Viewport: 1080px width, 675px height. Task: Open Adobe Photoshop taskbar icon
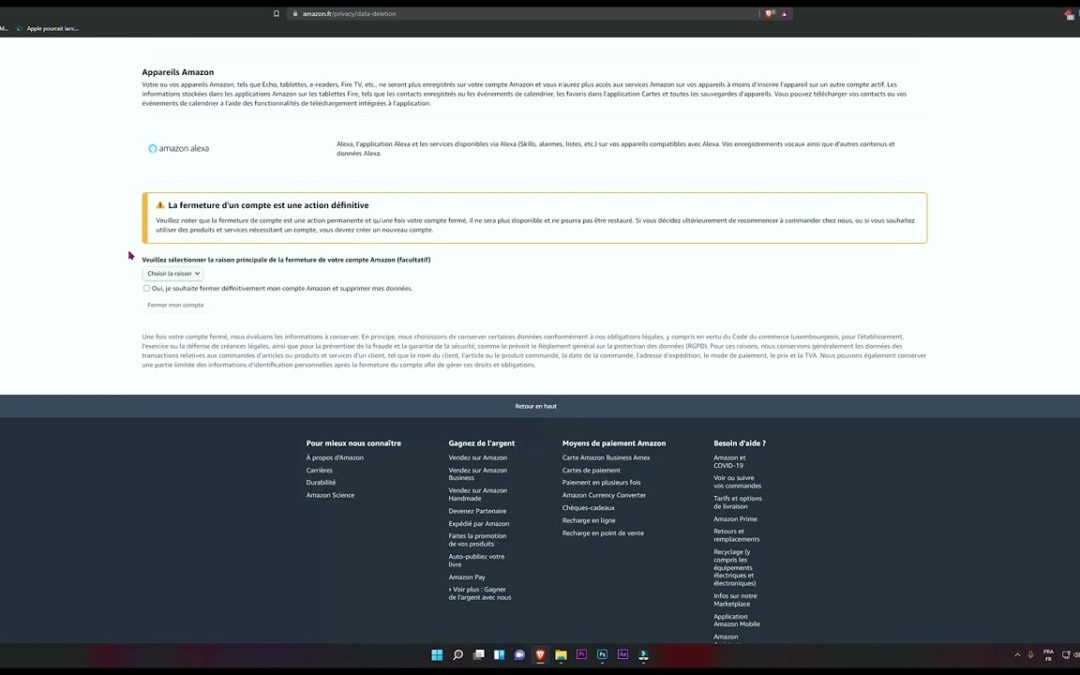click(602, 655)
